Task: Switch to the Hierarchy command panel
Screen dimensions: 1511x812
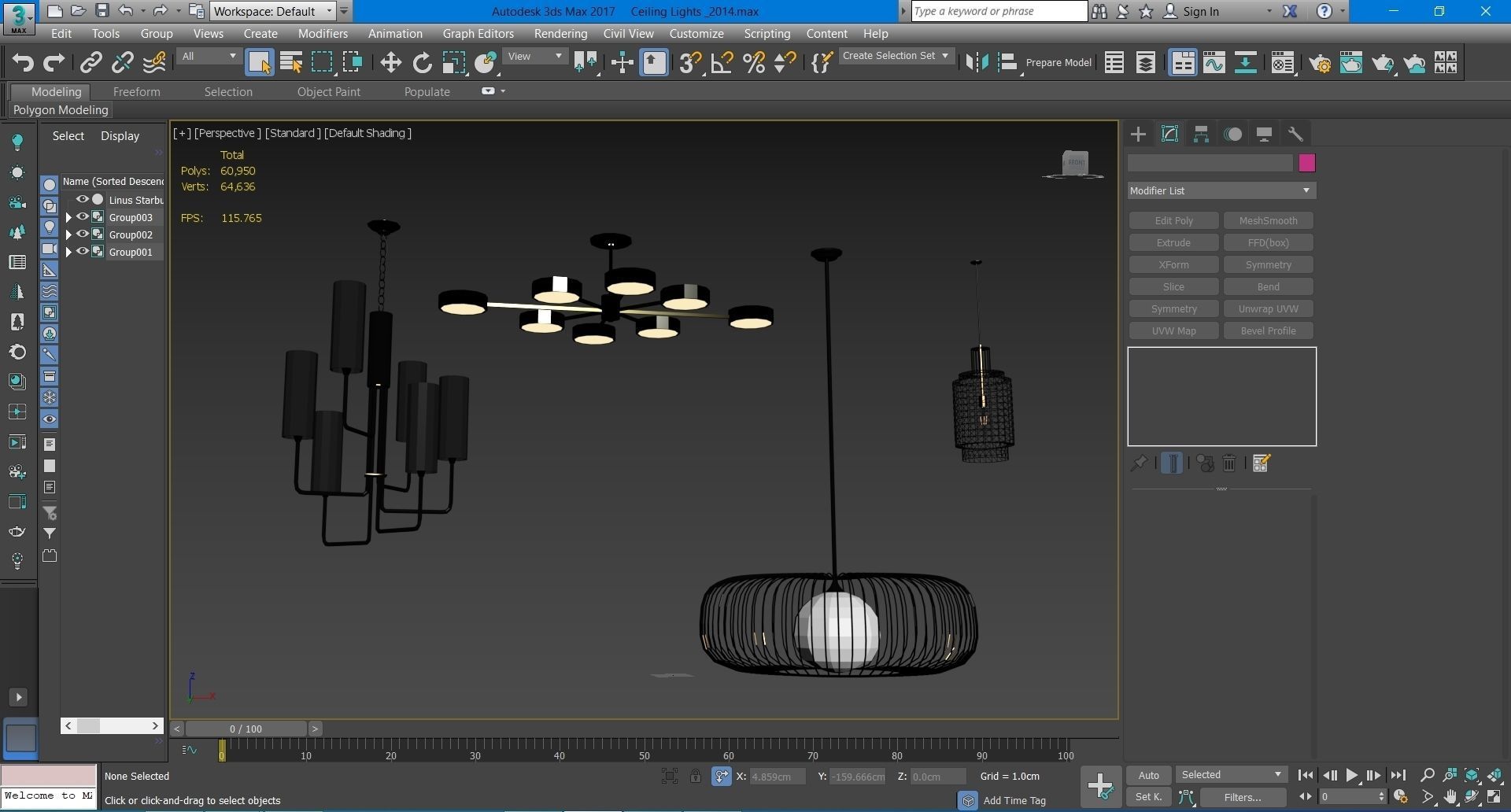Action: point(1201,135)
